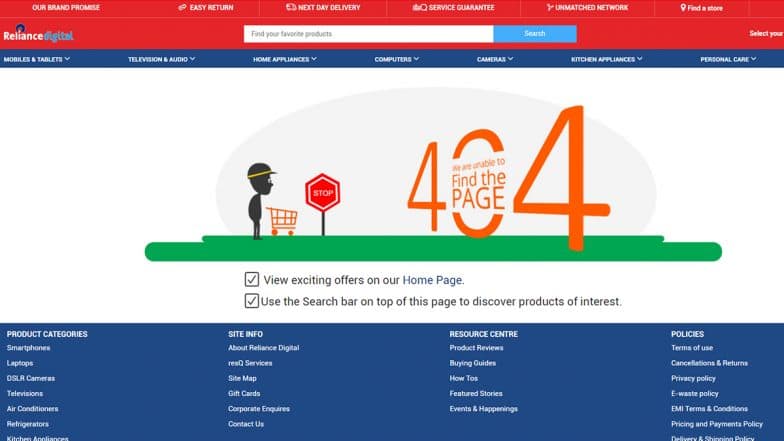This screenshot has width=784, height=441.
Task: Expand the Computers chevron
Action: tap(416, 59)
